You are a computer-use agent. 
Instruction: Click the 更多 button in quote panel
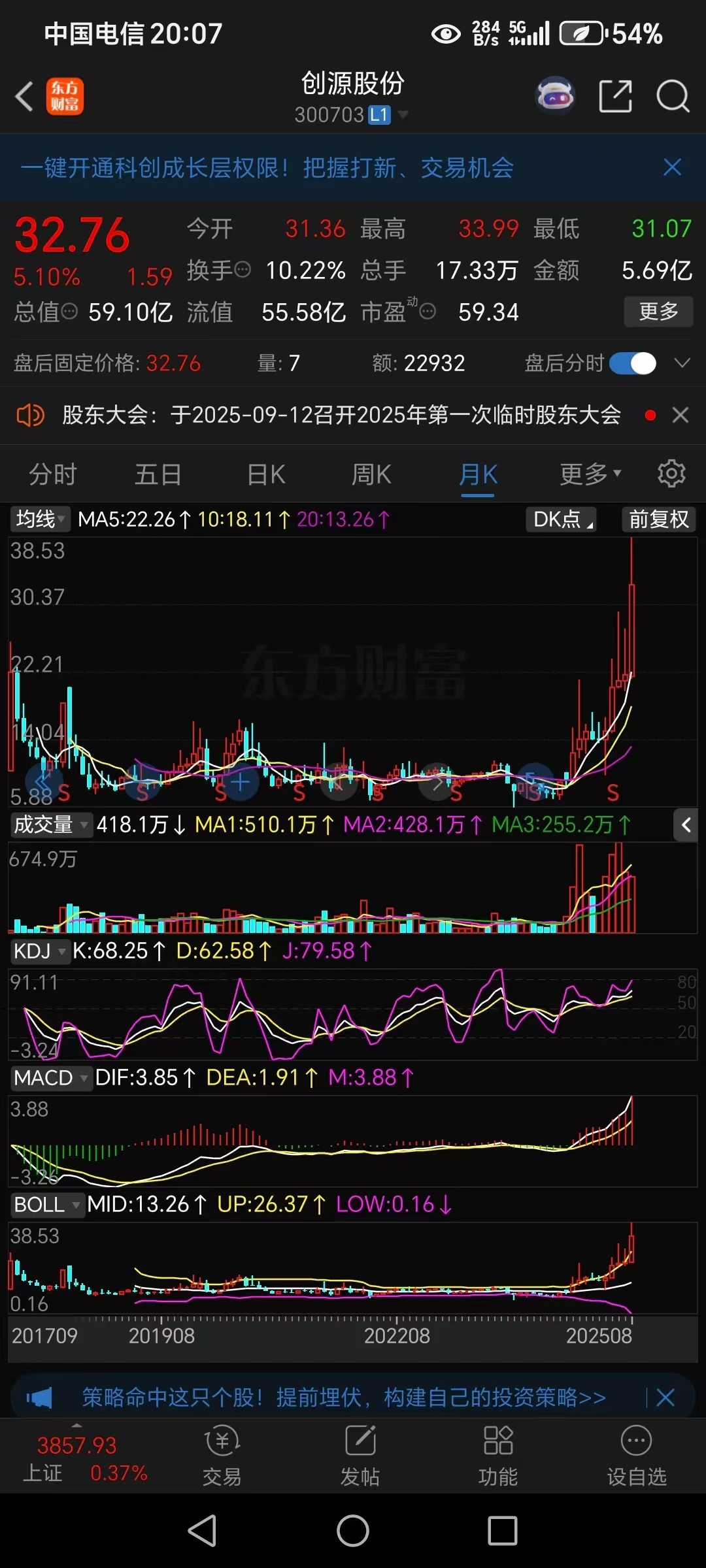click(x=658, y=311)
